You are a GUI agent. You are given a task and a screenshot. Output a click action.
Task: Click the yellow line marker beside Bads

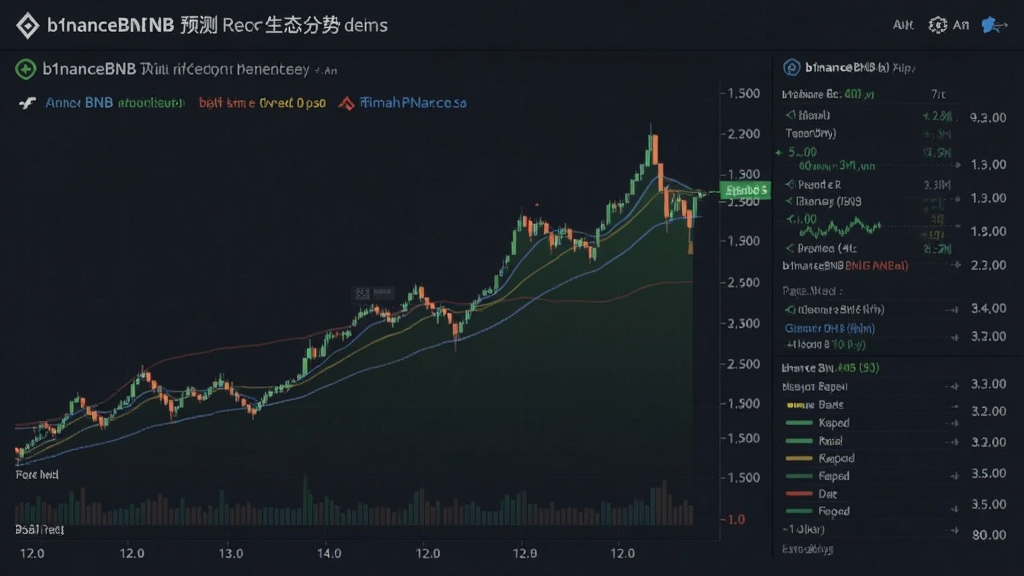pos(799,405)
